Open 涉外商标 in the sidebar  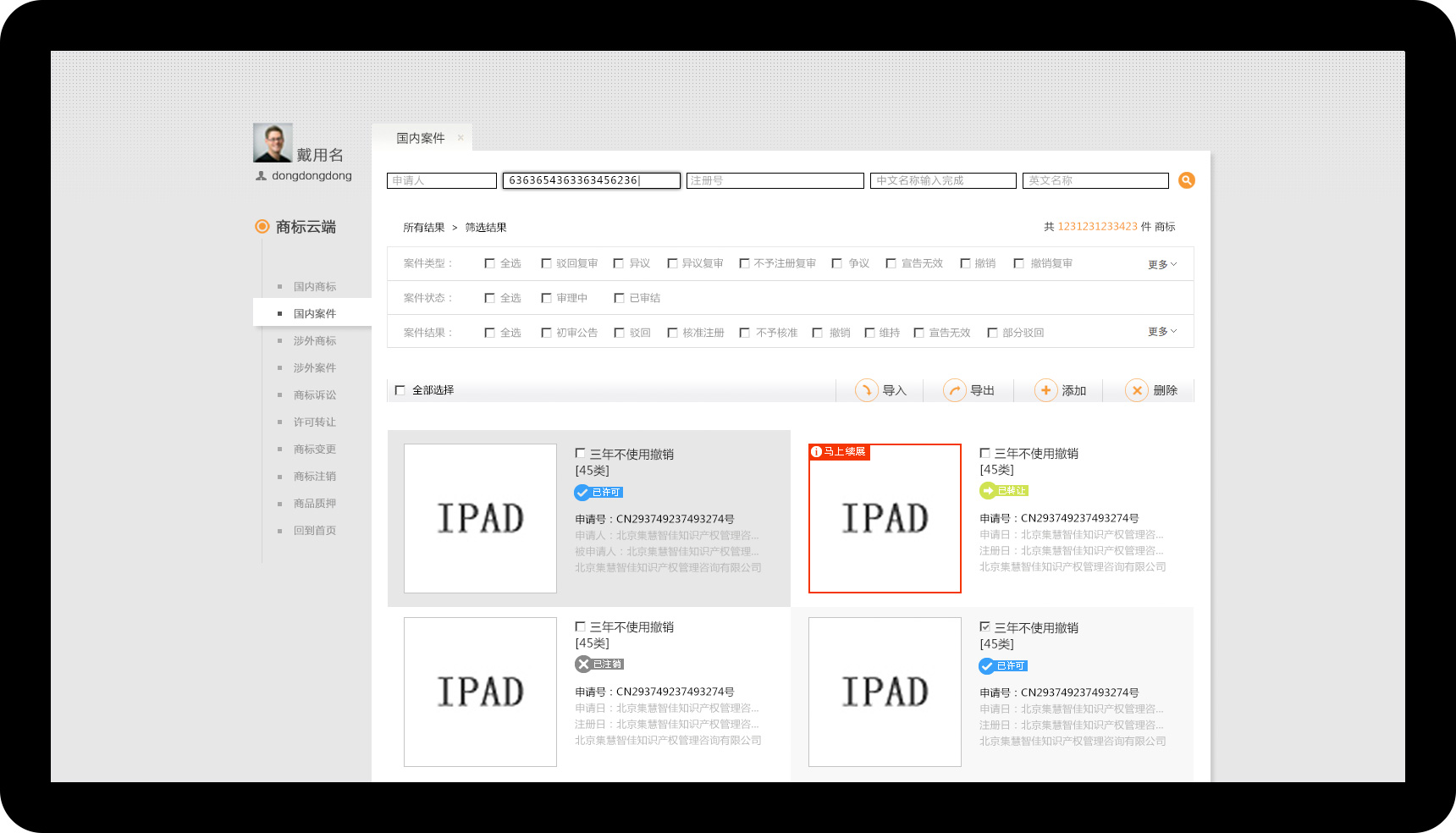click(x=315, y=341)
